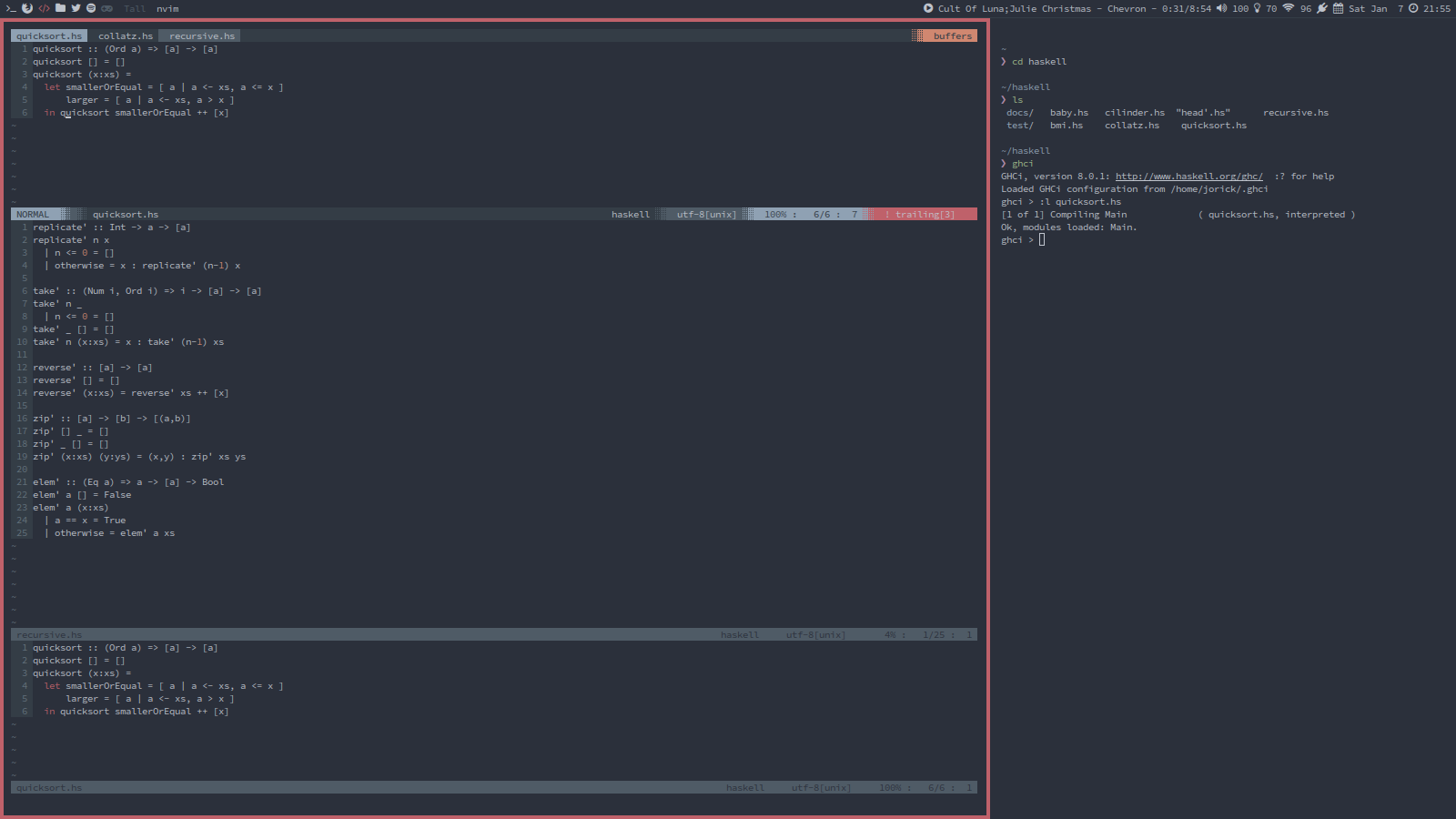Click the "head'.hs" file in terminal listing
The height and width of the screenshot is (819, 1456).
[1203, 113]
